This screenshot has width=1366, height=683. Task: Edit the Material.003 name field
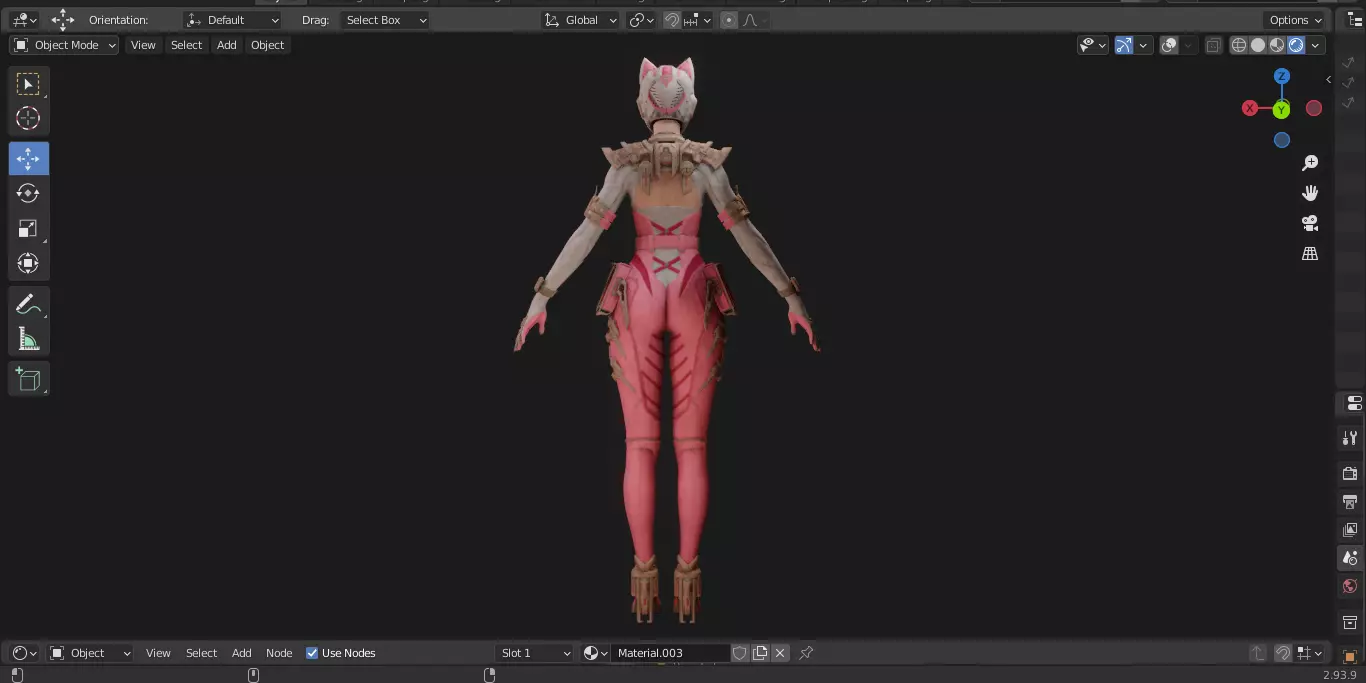[670, 653]
